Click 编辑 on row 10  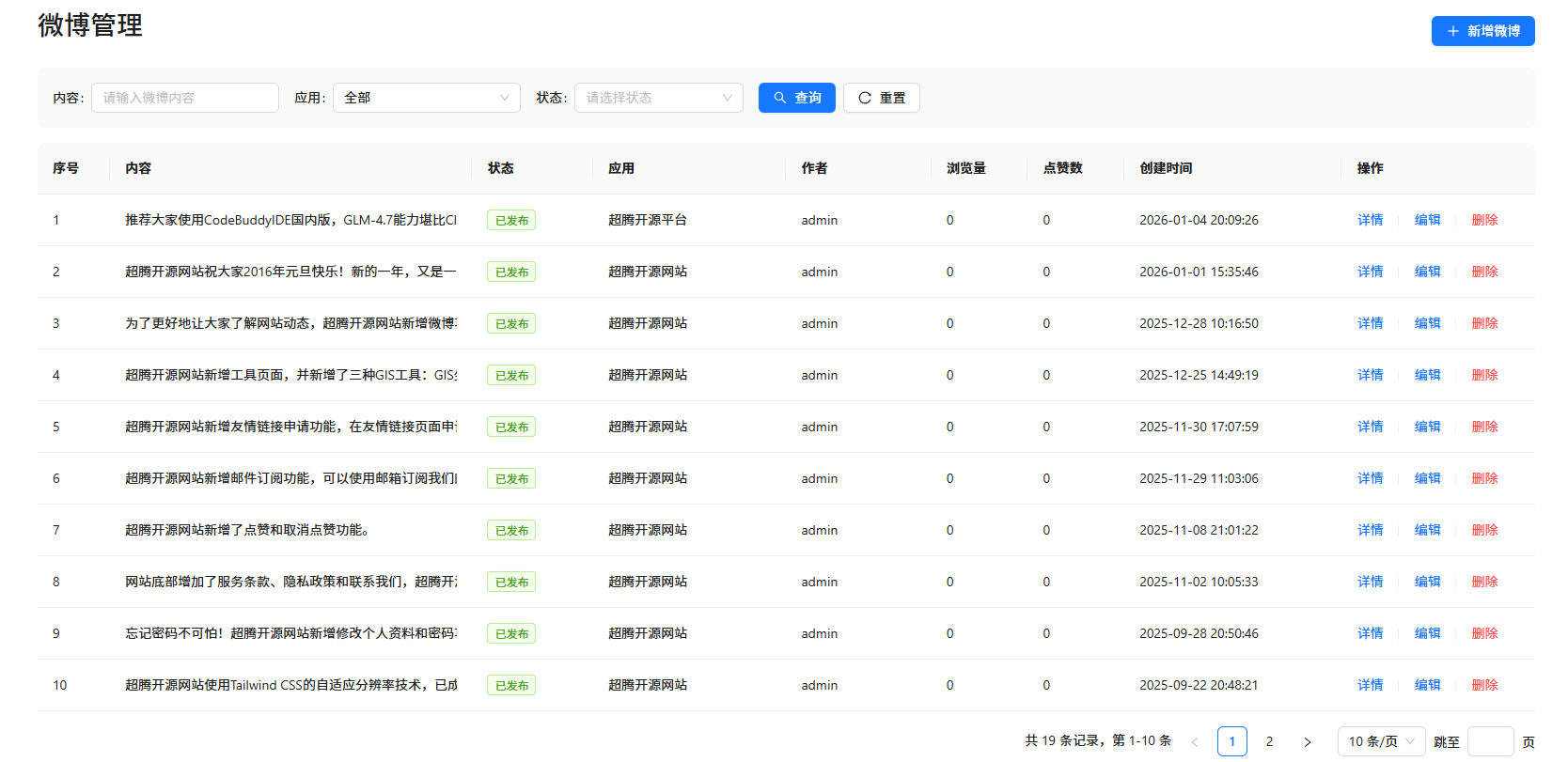click(1427, 685)
